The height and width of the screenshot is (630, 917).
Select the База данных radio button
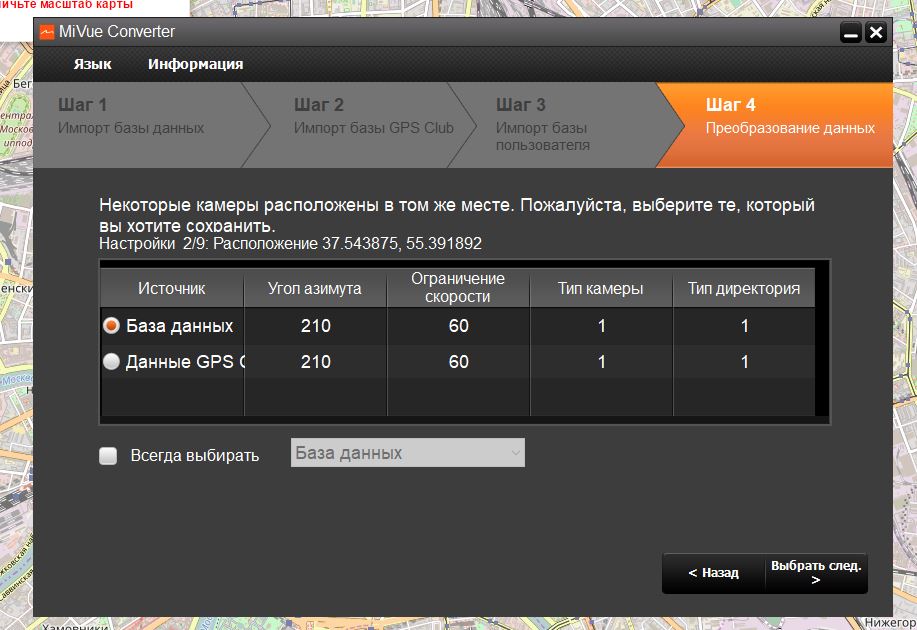pyautogui.click(x=112, y=326)
